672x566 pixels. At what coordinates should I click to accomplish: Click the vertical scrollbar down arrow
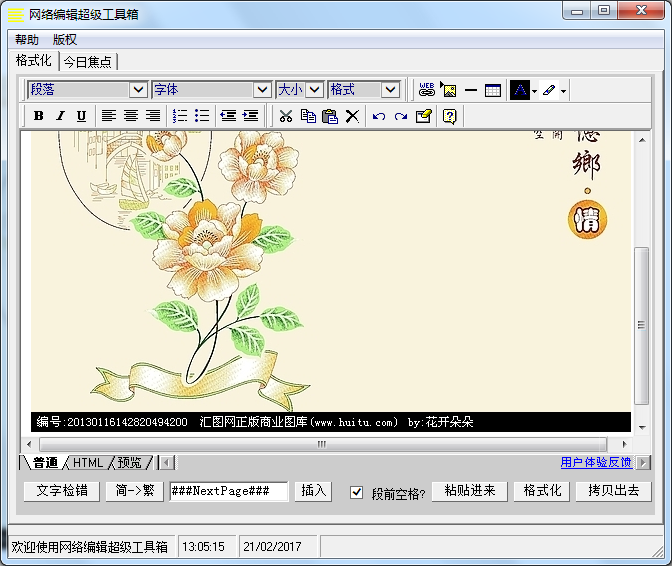pos(642,427)
